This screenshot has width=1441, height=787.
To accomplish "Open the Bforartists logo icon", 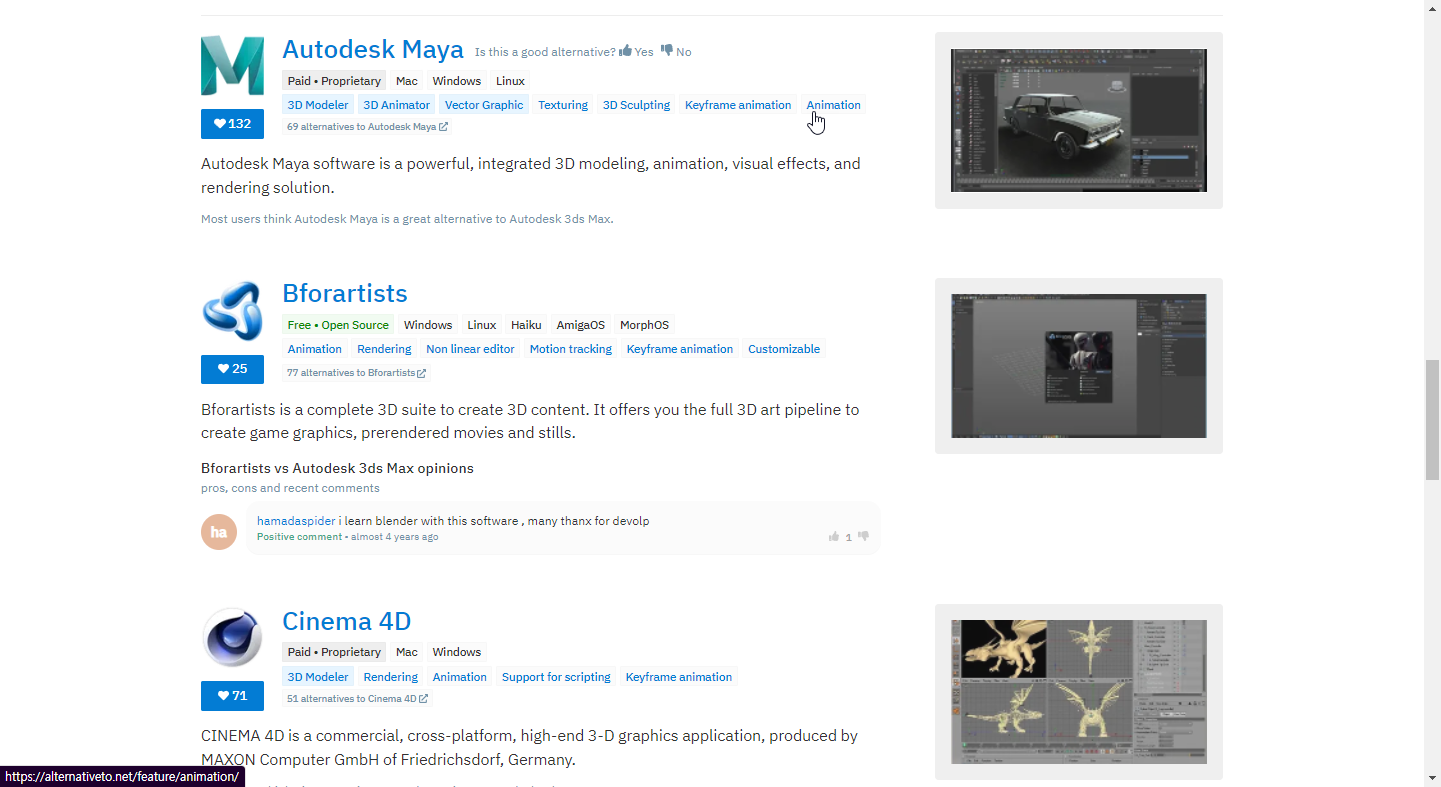I will pos(232,311).
